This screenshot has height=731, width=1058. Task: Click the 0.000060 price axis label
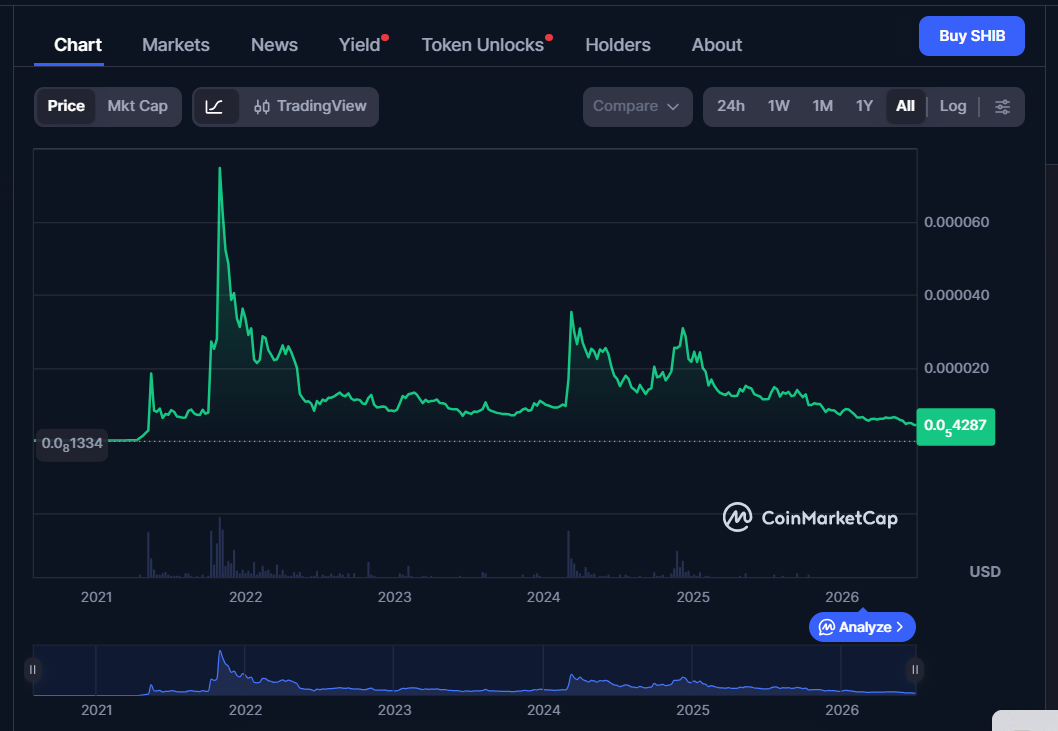(x=956, y=222)
